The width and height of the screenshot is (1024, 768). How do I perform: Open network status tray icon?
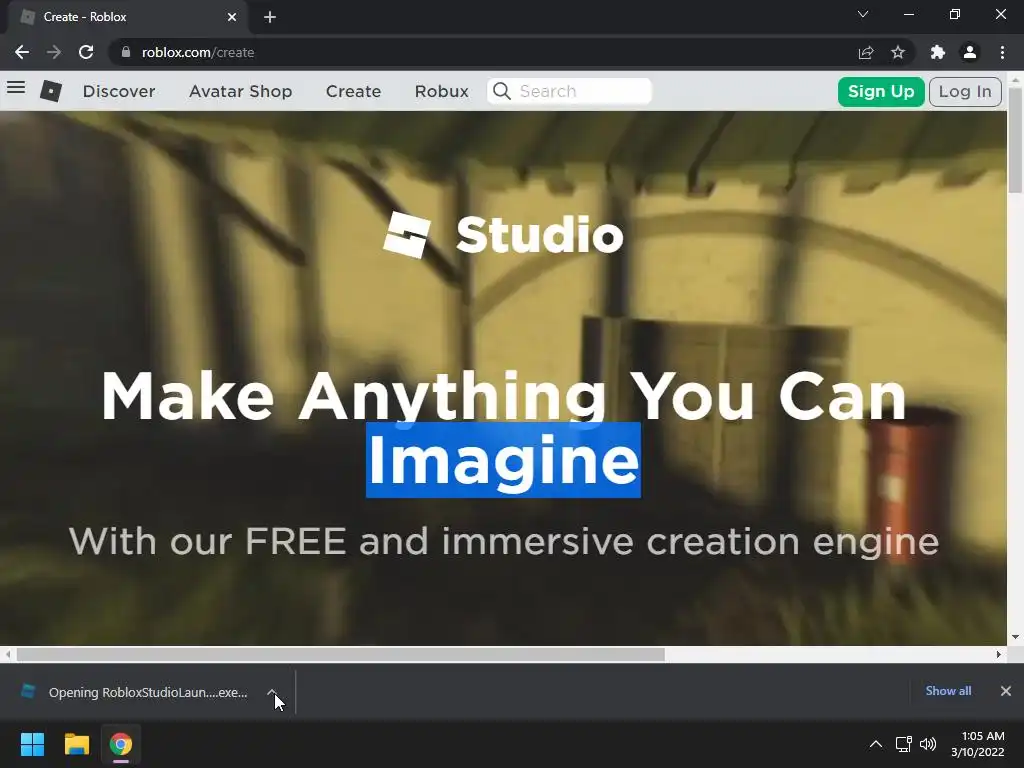(x=904, y=744)
